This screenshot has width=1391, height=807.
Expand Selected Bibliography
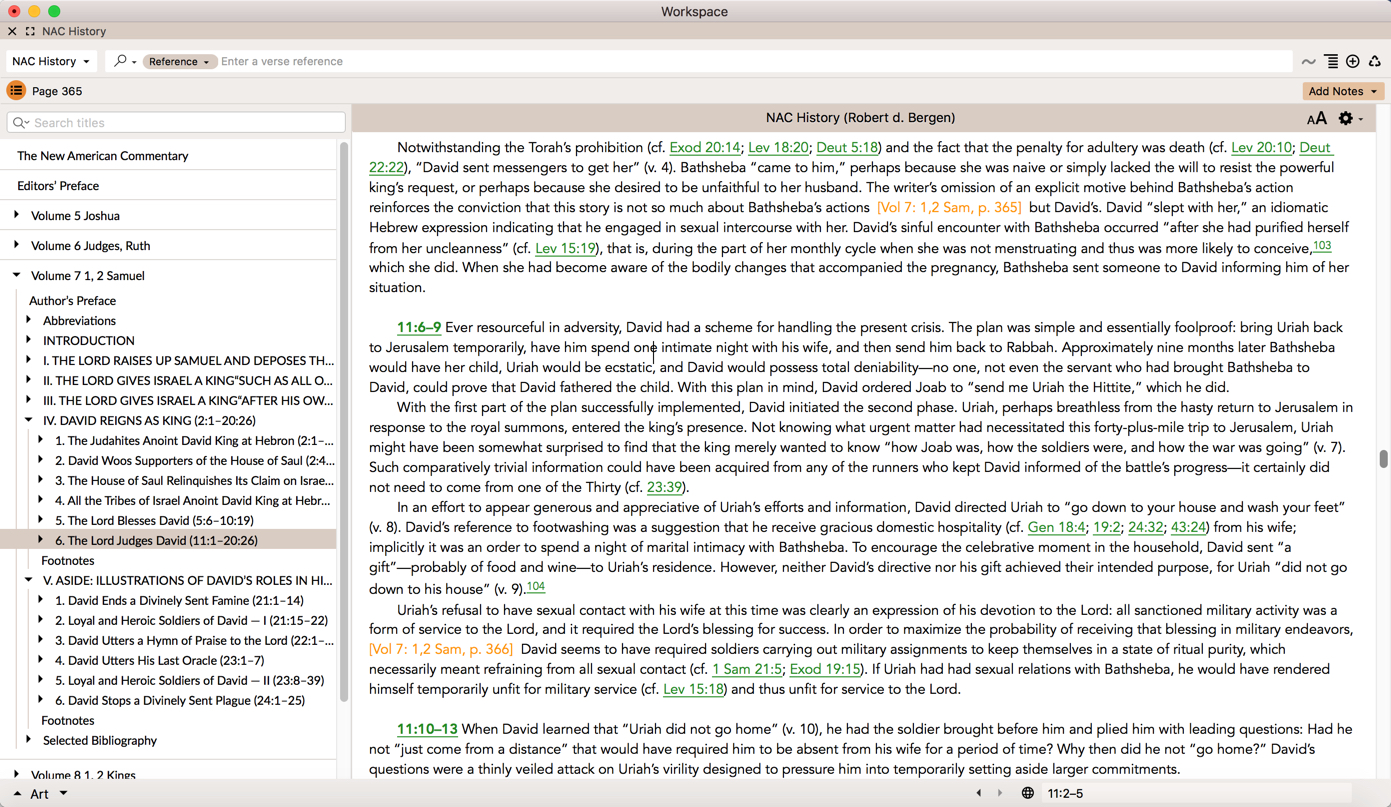pos(28,740)
